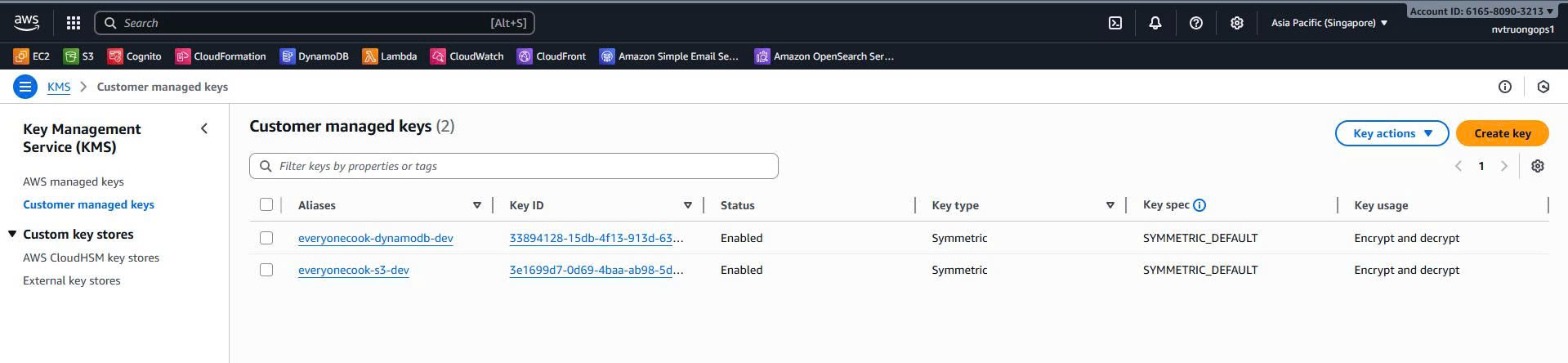This screenshot has height=363, width=1568.
Task: Go to AWS managed keys
Action: coord(74,181)
